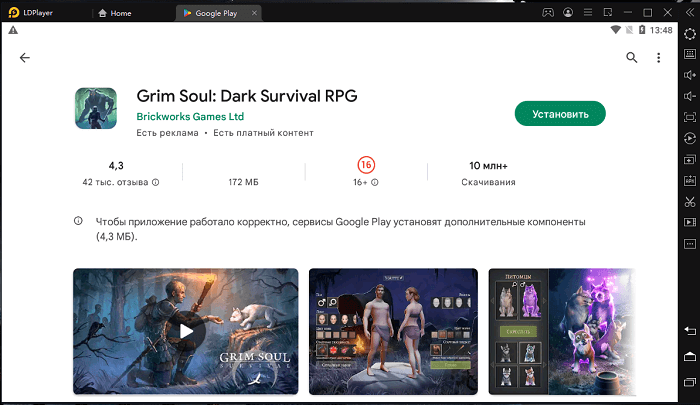Screen dimensions: 700x405
Task: Take a screenshot with scissors icon
Action: [690, 201]
